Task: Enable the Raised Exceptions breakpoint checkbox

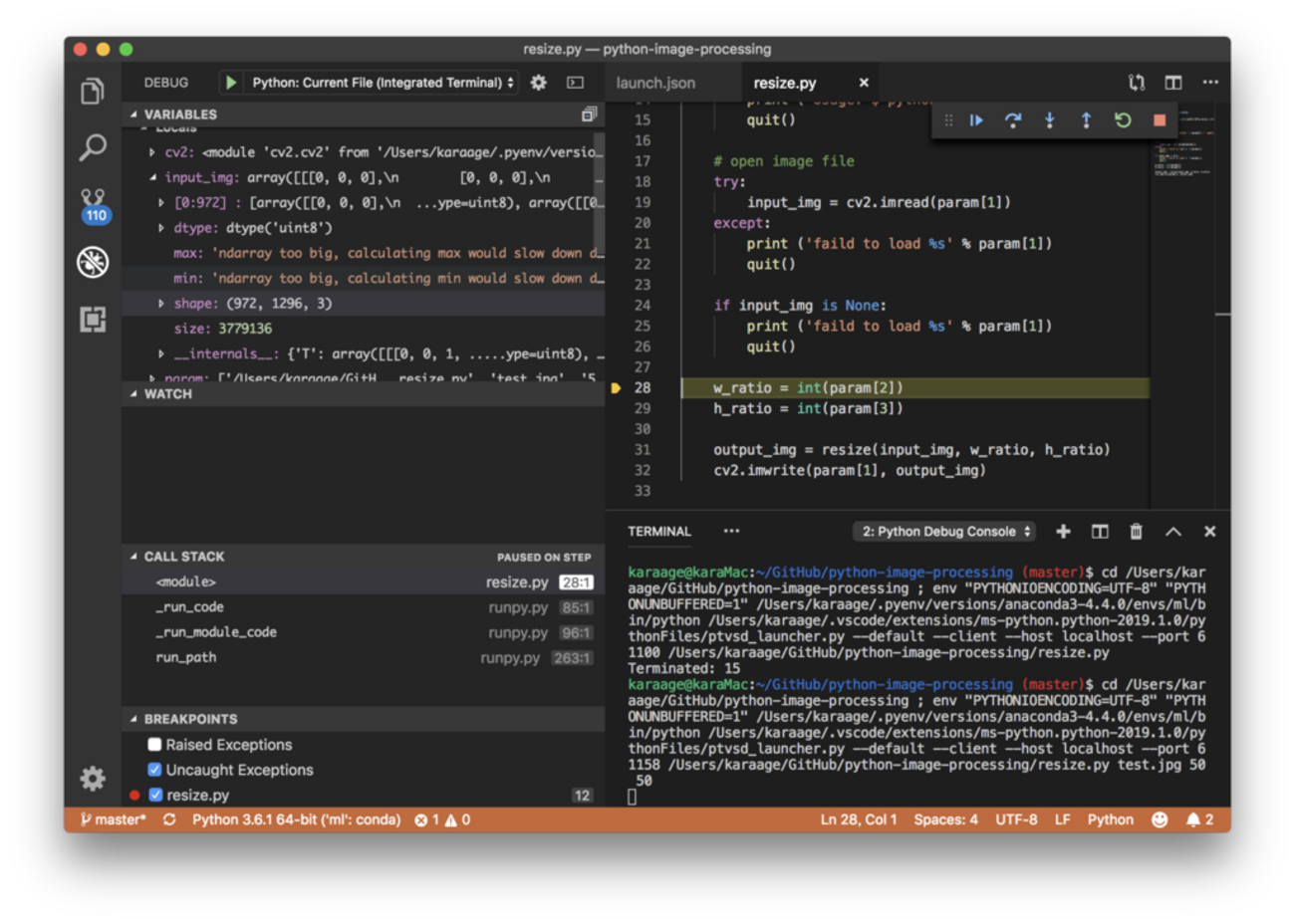Action: (154, 745)
